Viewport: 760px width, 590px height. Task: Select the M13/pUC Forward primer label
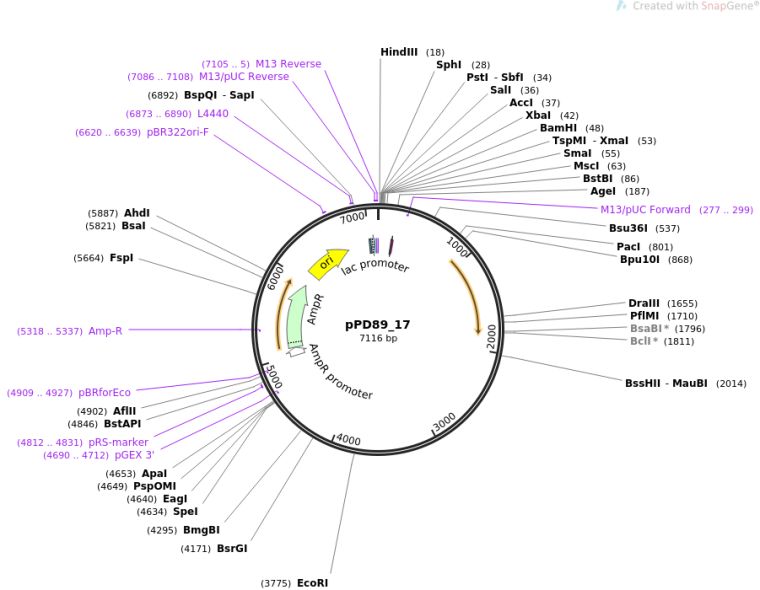(x=645, y=210)
